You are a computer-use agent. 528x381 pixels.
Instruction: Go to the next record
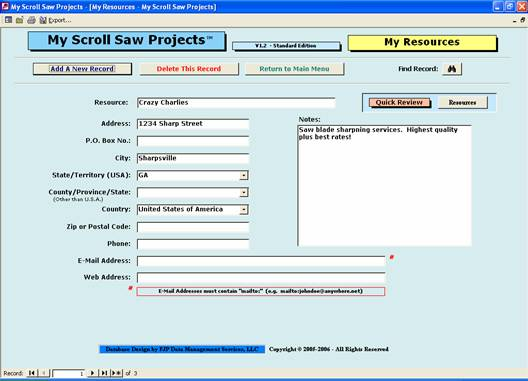[92, 373]
